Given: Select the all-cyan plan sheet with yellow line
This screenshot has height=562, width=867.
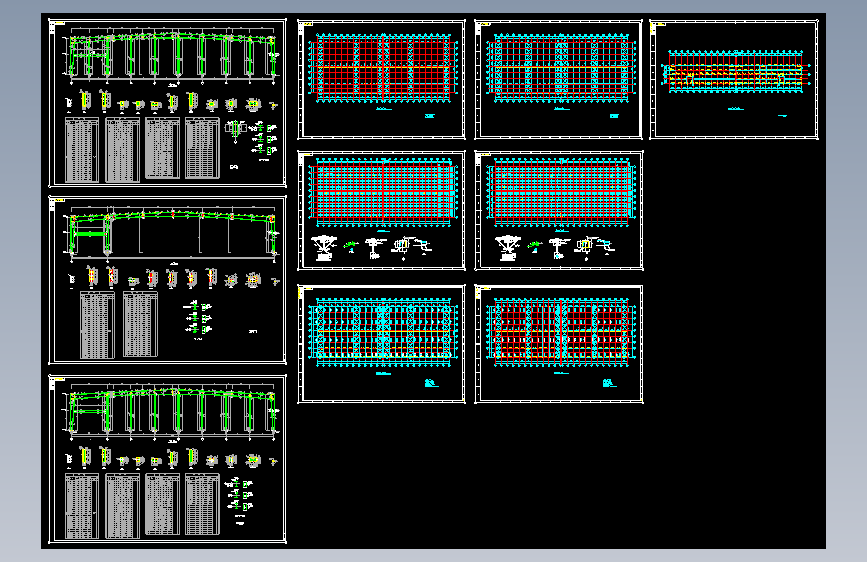Looking at the screenshot, I should (382, 344).
